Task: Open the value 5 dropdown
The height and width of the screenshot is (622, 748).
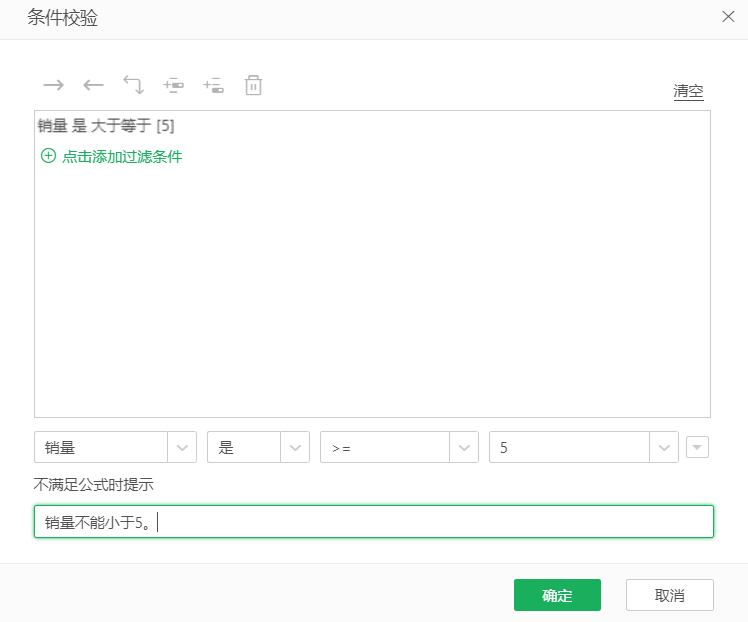Action: [664, 447]
